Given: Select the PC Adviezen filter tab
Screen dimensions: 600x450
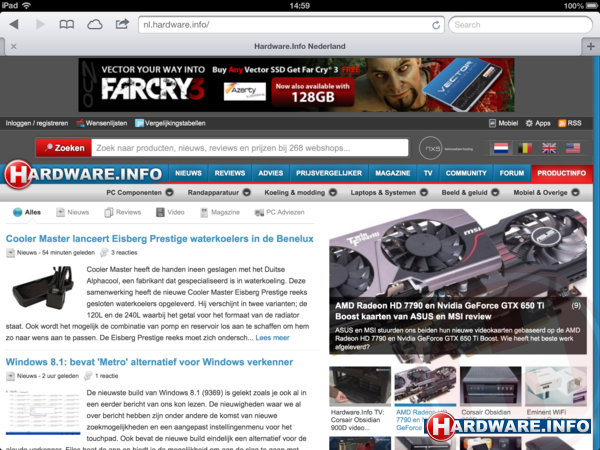Looking at the screenshot, I should pyautogui.click(x=280, y=212).
